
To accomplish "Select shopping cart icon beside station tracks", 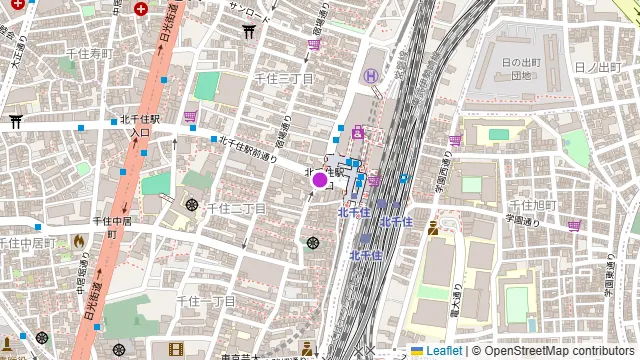I will click(375, 180).
